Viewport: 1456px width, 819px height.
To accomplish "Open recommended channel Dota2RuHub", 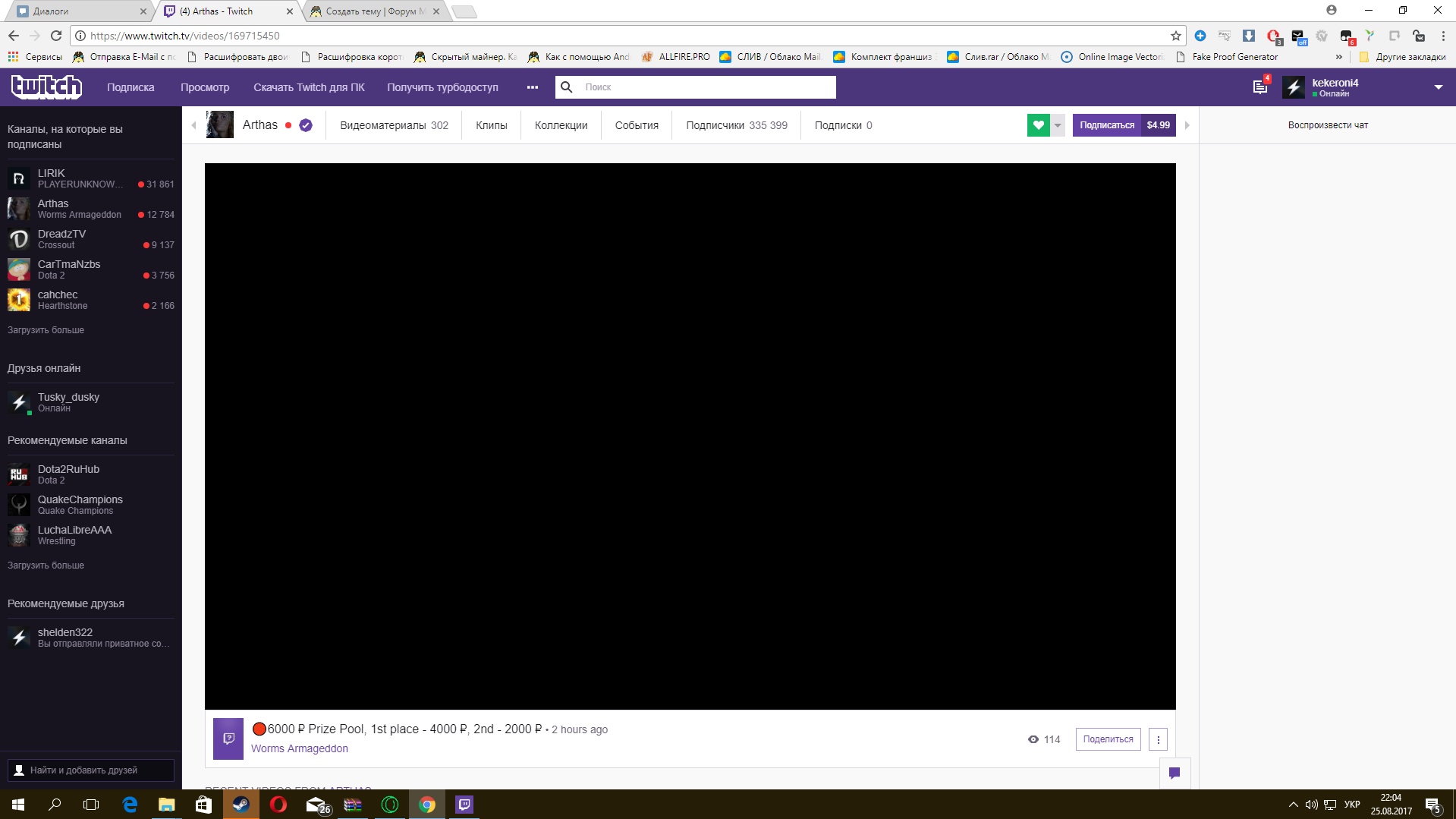I will point(91,474).
